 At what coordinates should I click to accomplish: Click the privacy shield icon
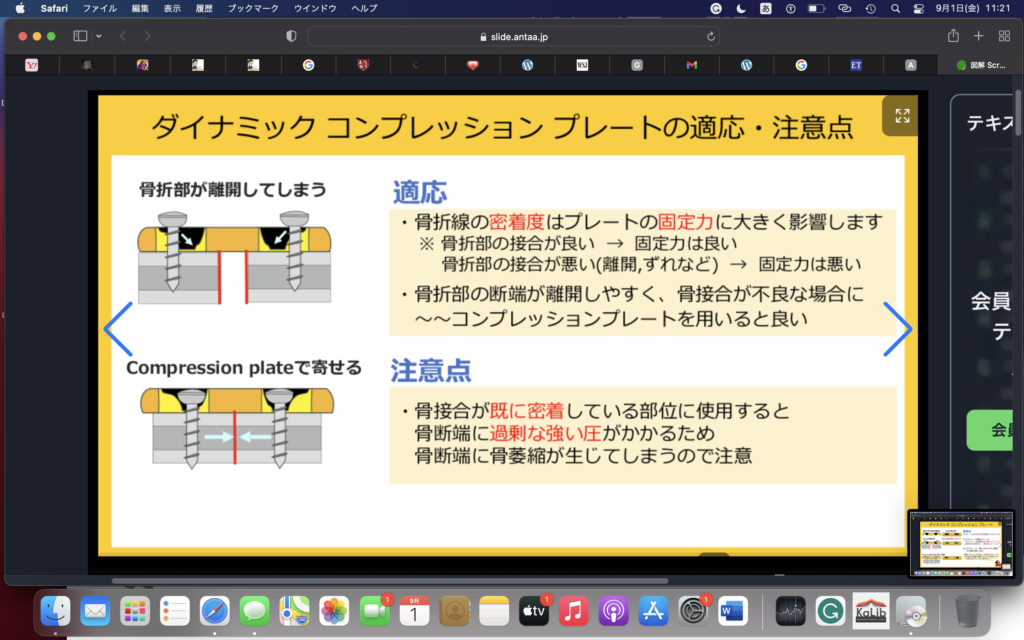coord(291,36)
